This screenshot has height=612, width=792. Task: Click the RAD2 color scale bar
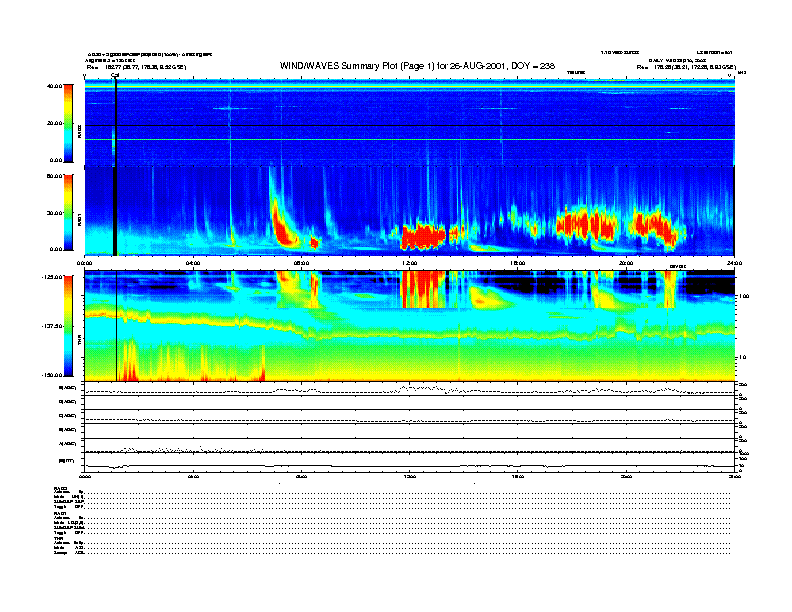pos(68,123)
